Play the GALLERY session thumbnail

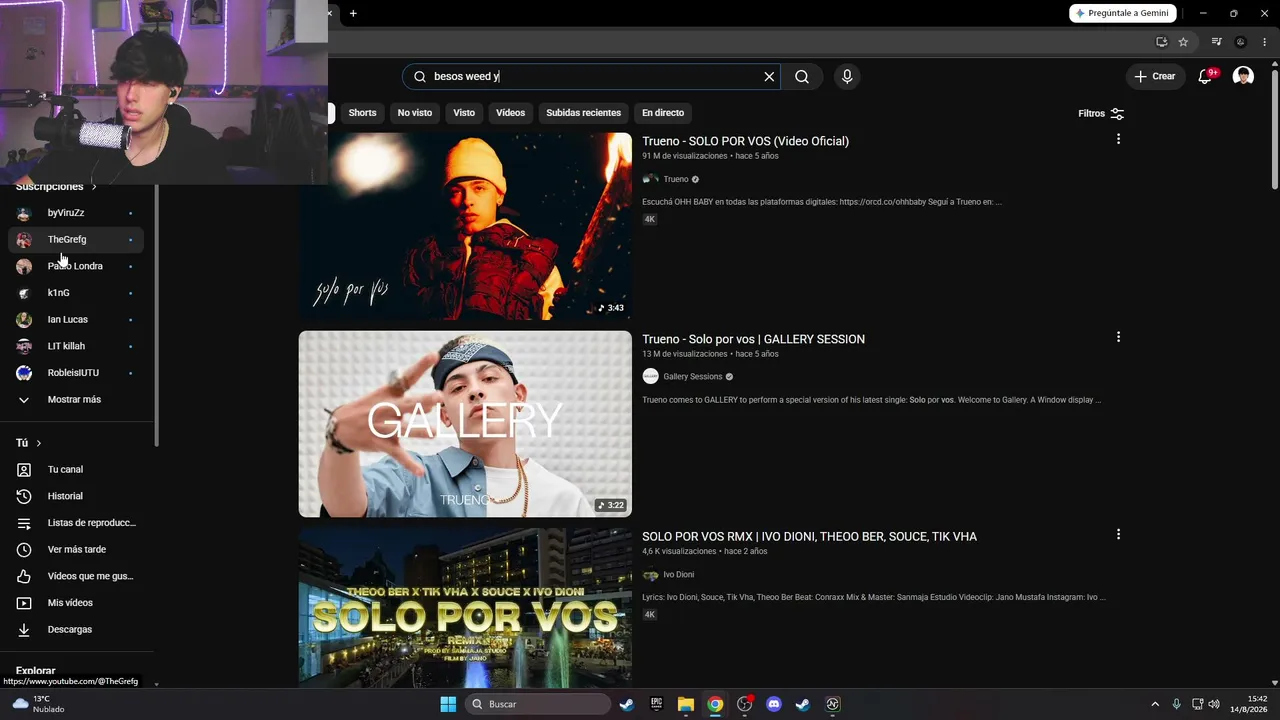465,424
